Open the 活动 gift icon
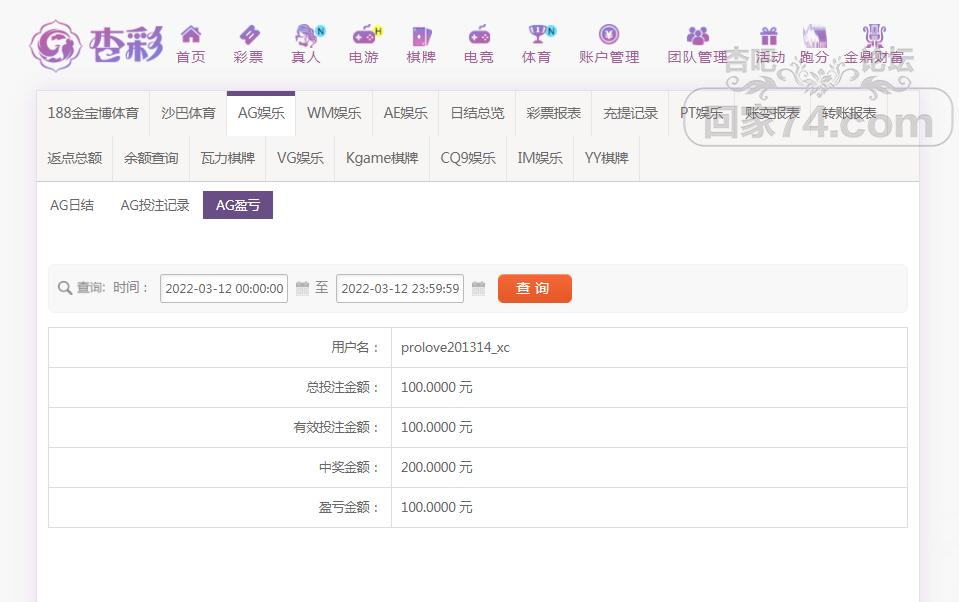 [x=769, y=36]
